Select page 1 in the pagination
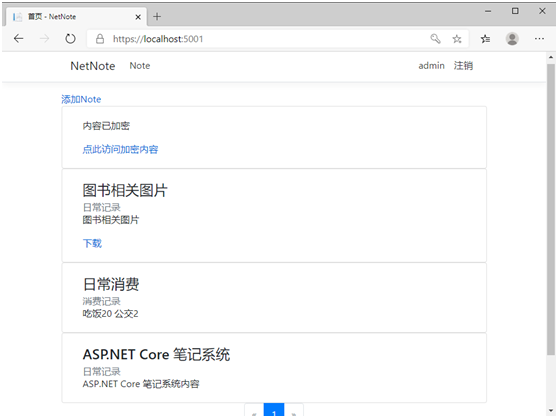The image size is (558, 418). click(274, 411)
